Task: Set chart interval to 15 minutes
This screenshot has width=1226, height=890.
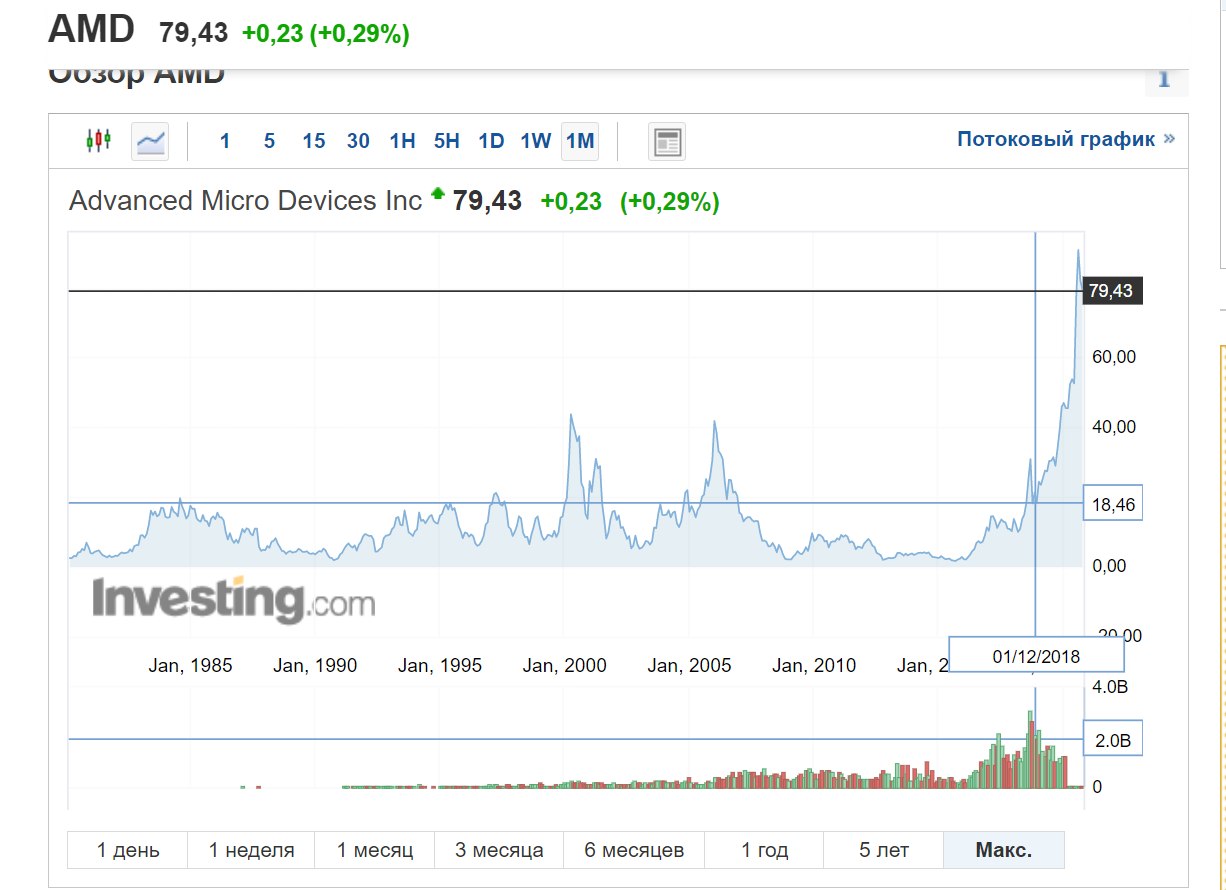Action: tap(314, 141)
